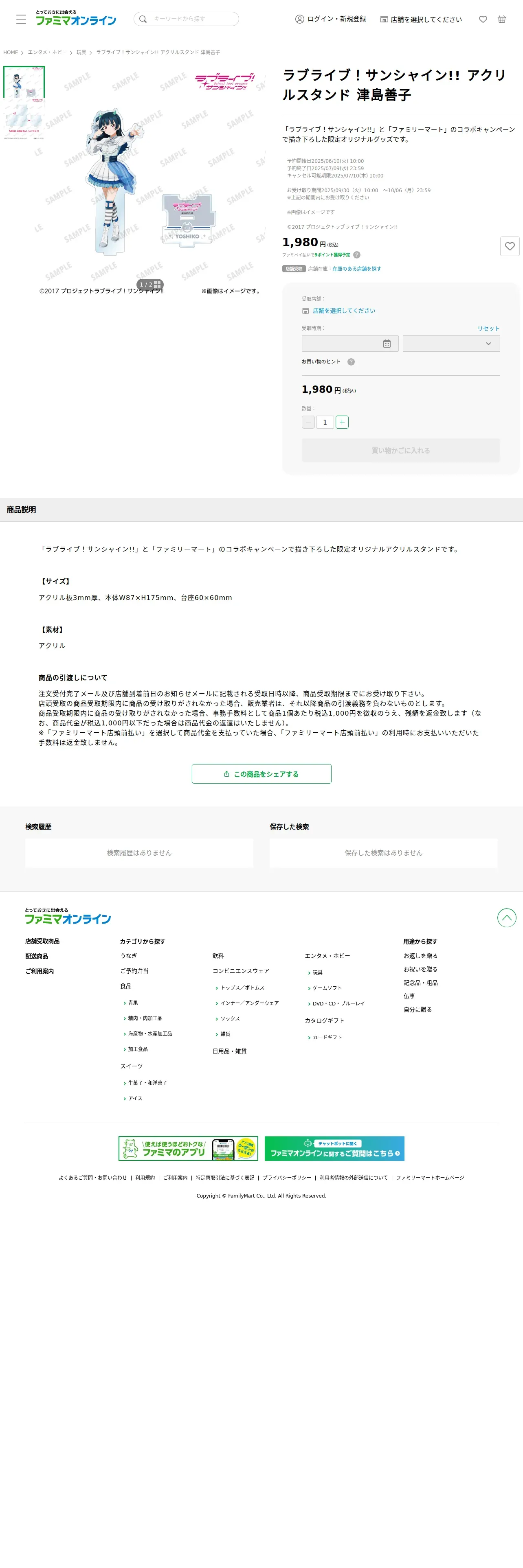Click 店舗を選択してください in header
Viewport: 523px width, 1568px height.
[421, 20]
